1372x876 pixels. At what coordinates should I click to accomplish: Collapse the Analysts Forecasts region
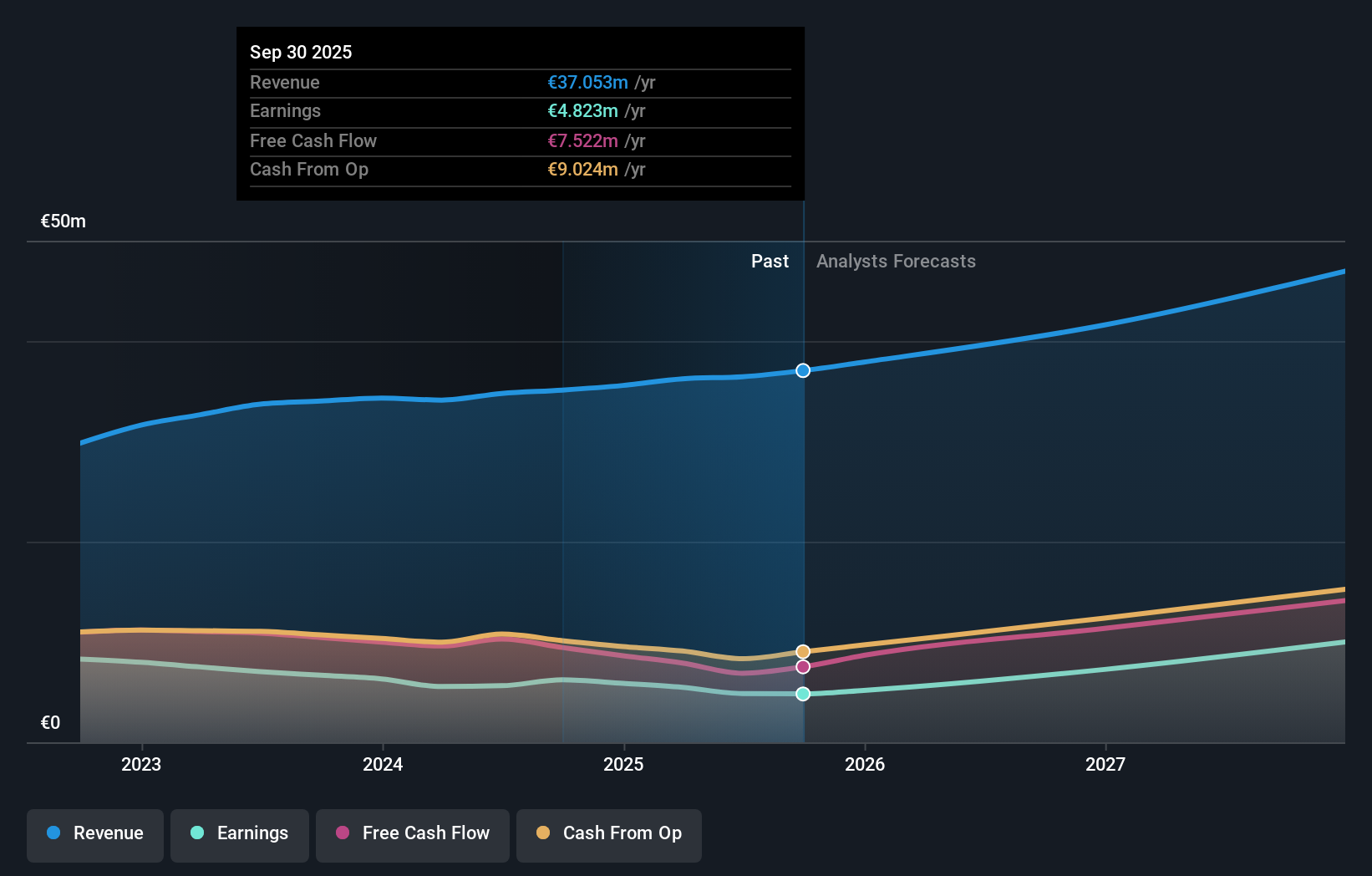click(896, 261)
